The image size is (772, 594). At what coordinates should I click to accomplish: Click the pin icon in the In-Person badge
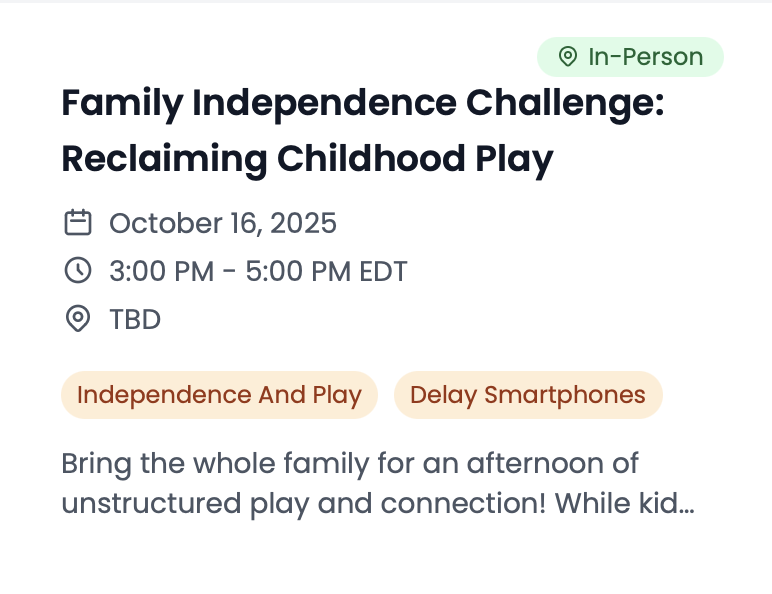point(567,57)
